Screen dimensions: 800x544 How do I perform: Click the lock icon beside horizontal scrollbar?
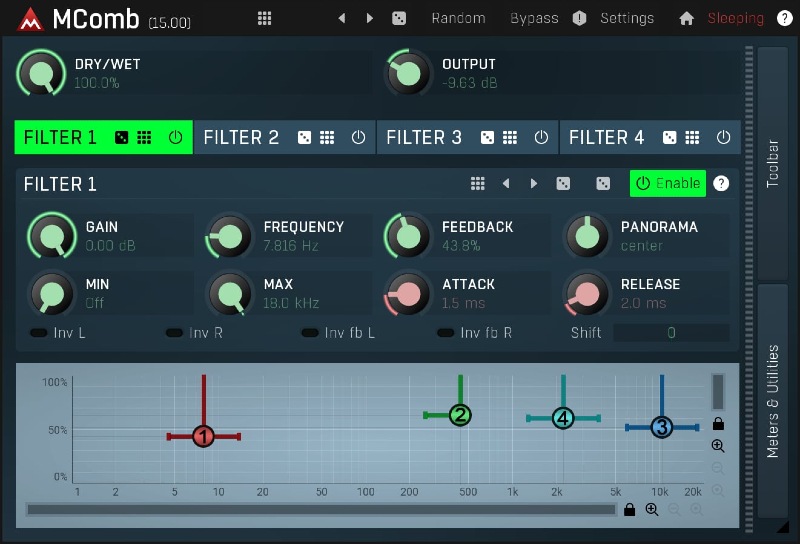pos(629,510)
